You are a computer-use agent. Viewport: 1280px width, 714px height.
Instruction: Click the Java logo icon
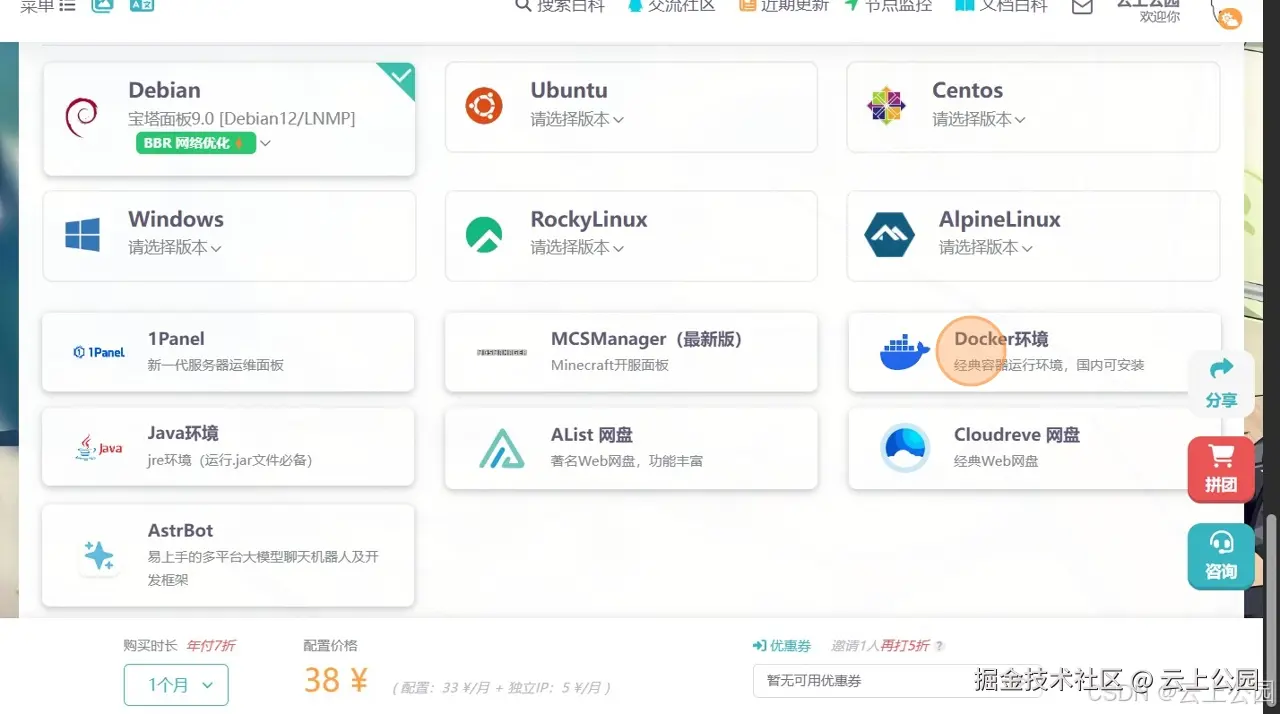coord(99,448)
